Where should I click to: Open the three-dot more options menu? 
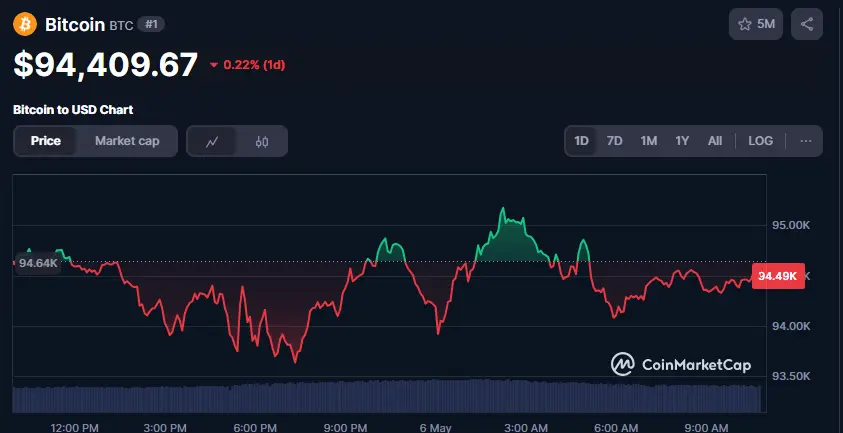805,141
